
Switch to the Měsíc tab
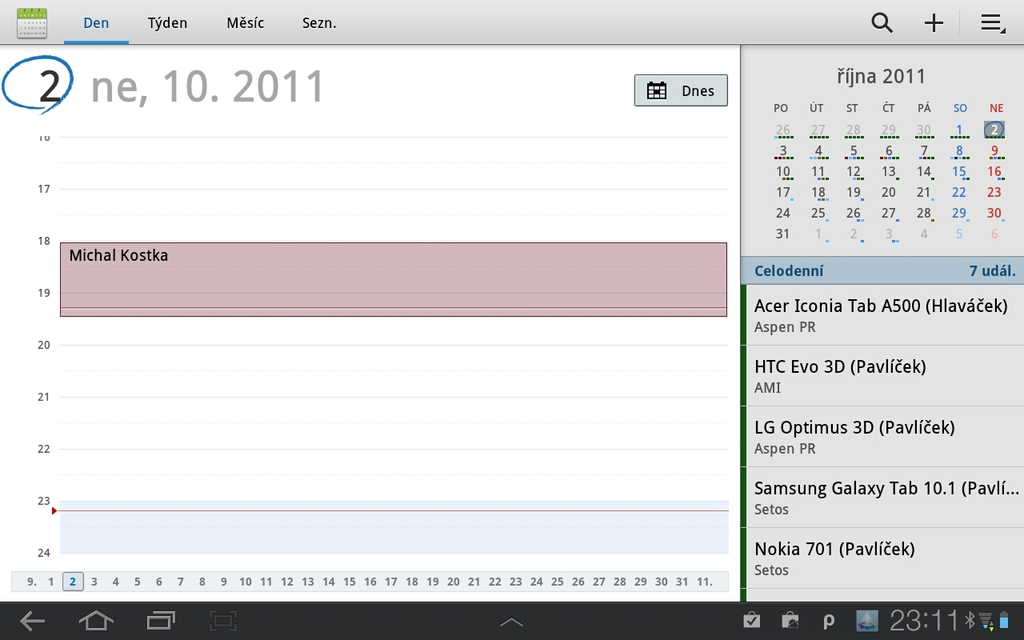tap(244, 22)
